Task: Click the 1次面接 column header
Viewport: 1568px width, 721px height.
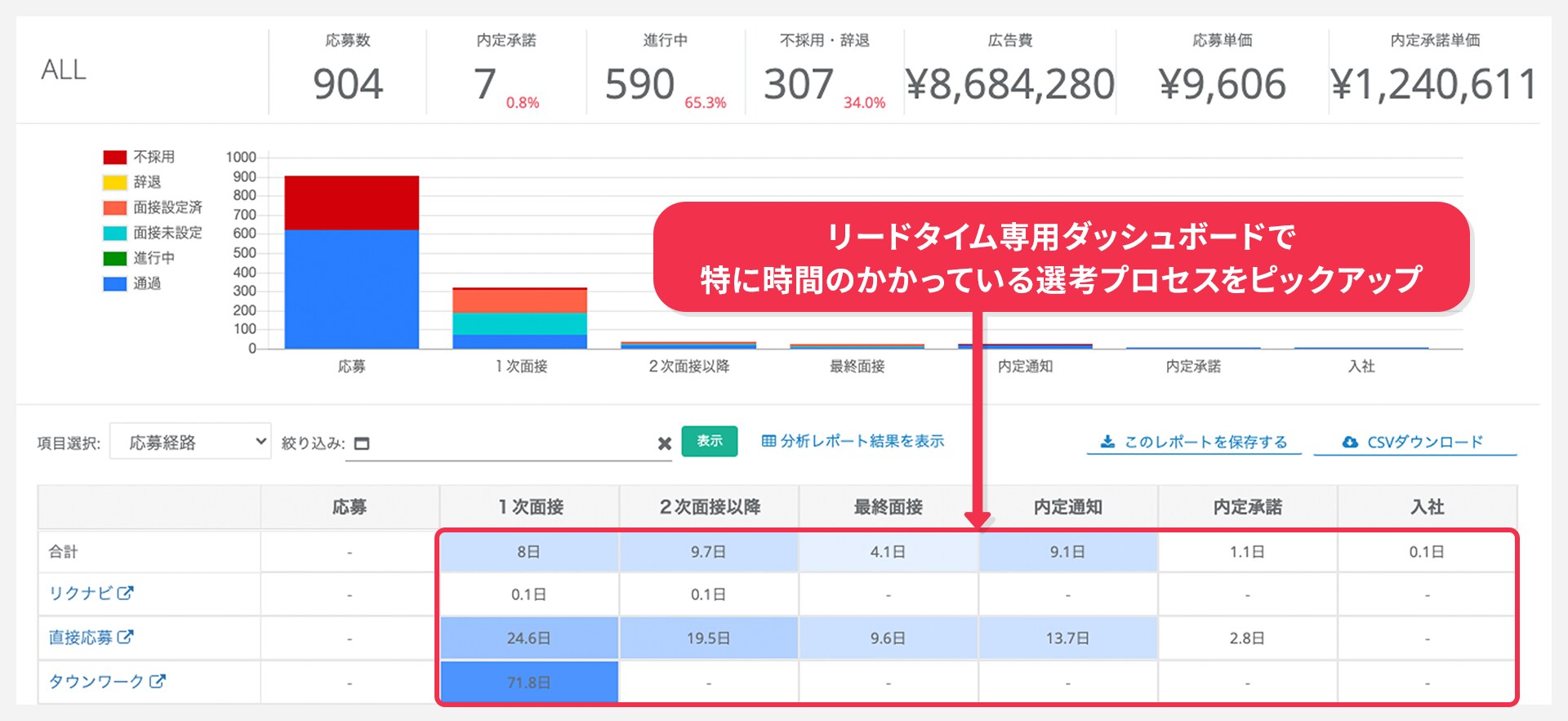Action: [x=530, y=507]
